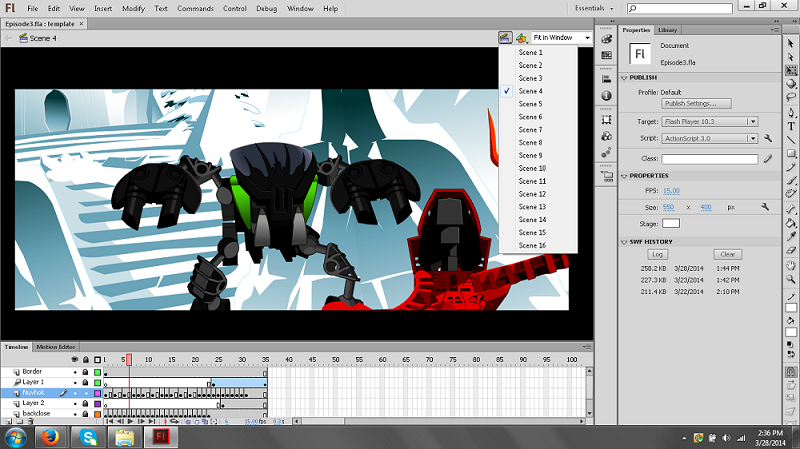The width and height of the screenshot is (800, 449).
Task: Open the Essentials workspace dropdown
Action: tap(594, 8)
